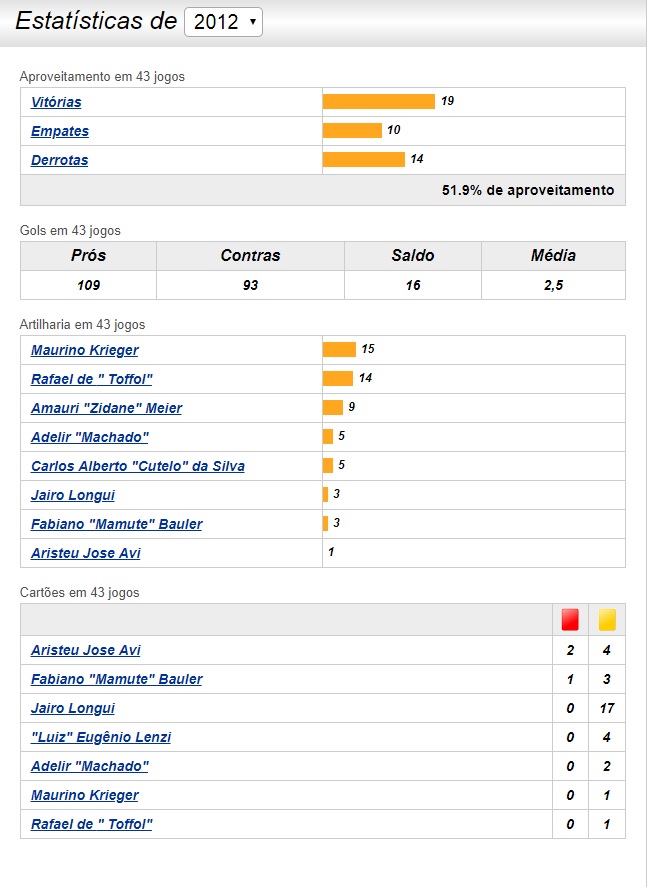Open the Vitórias link
Screen dimensions: 653x887
[x=56, y=102]
